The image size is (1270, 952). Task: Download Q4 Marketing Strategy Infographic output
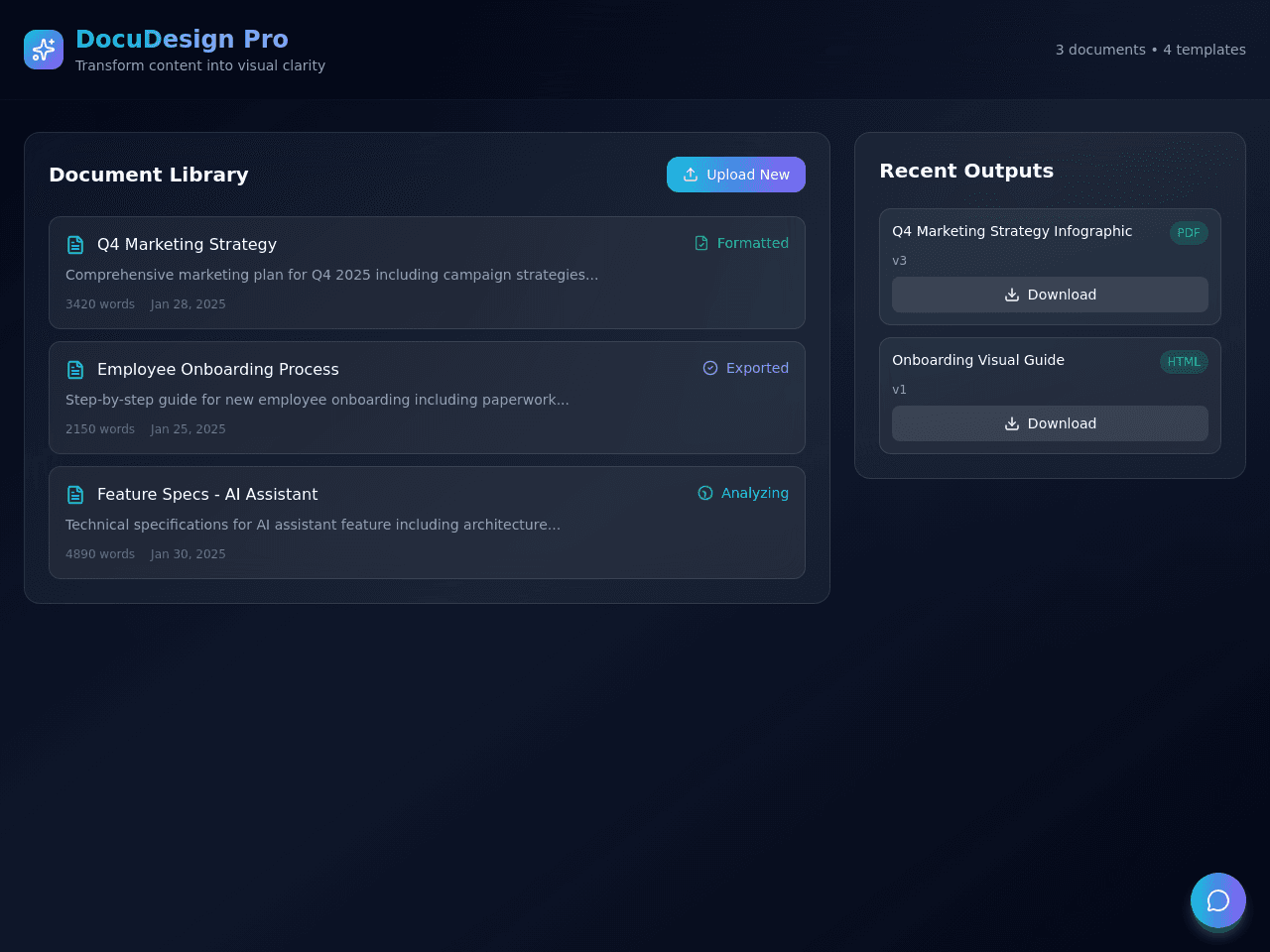[1050, 295]
